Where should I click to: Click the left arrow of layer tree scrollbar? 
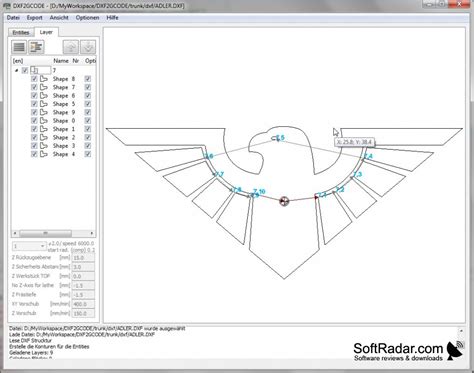15,233
